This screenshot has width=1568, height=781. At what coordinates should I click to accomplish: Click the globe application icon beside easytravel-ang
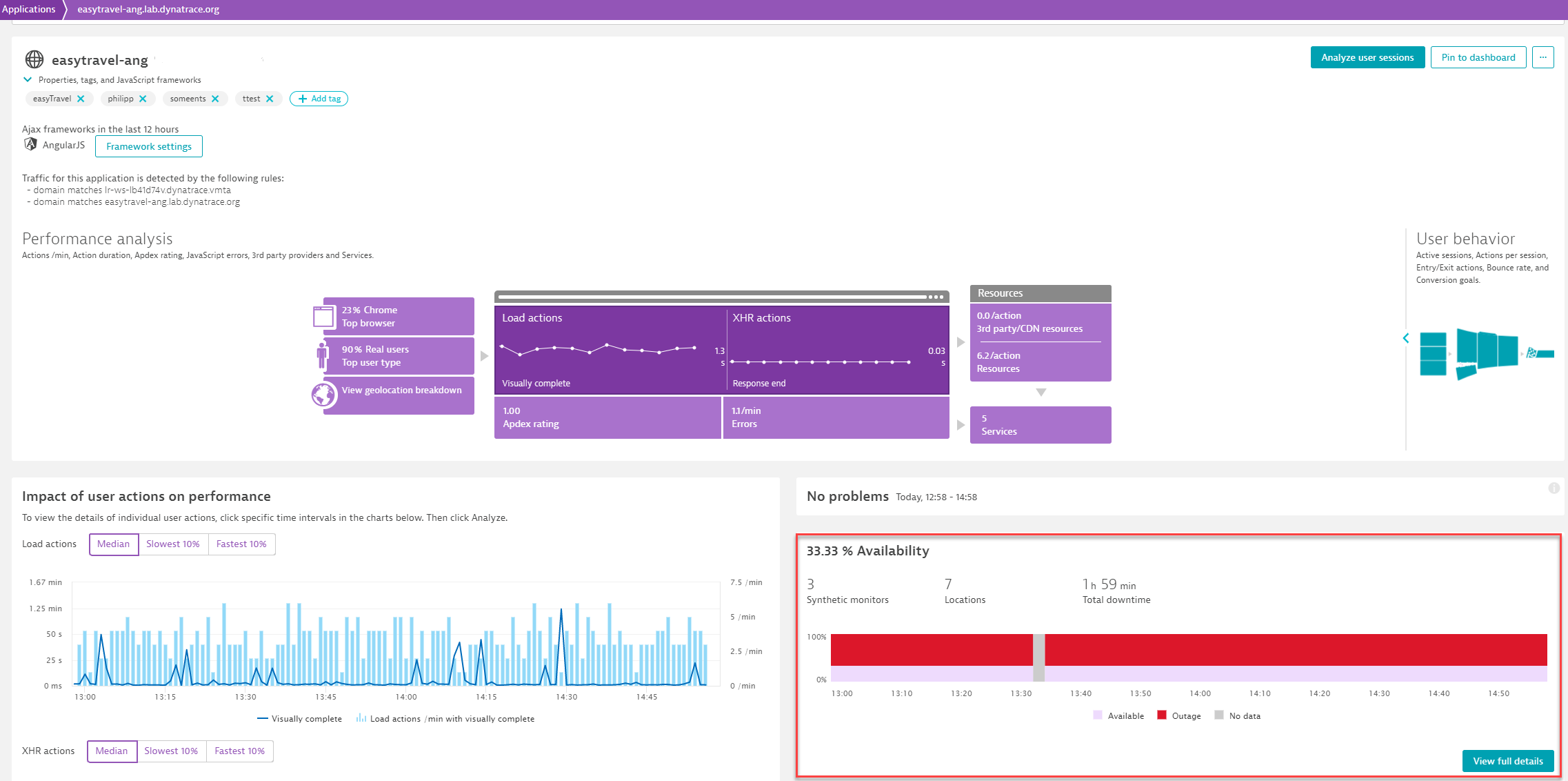(x=34, y=59)
